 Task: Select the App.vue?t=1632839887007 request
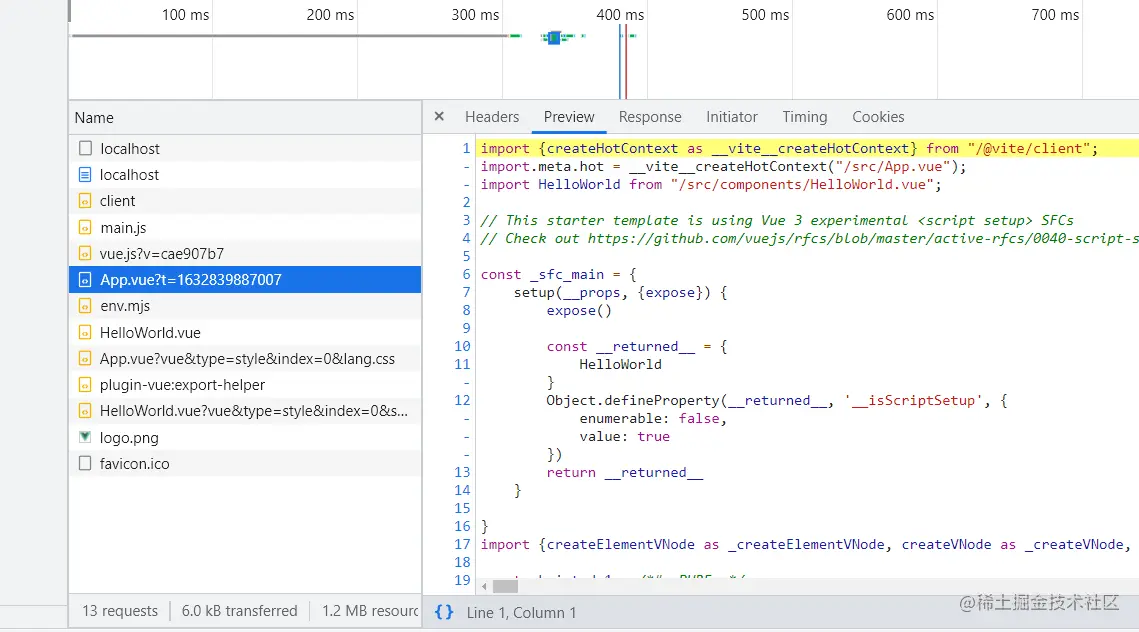tap(246, 280)
